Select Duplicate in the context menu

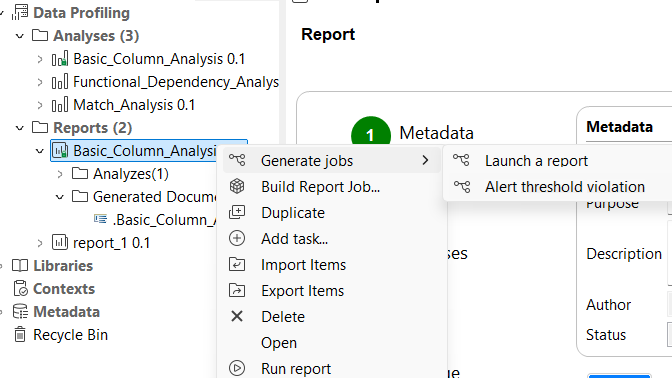pos(332,213)
